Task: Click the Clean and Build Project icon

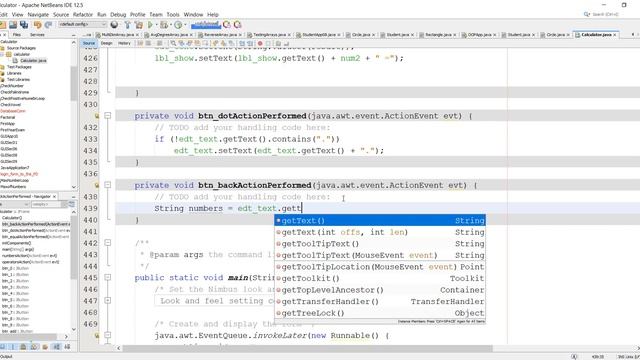Action: pos(139,25)
